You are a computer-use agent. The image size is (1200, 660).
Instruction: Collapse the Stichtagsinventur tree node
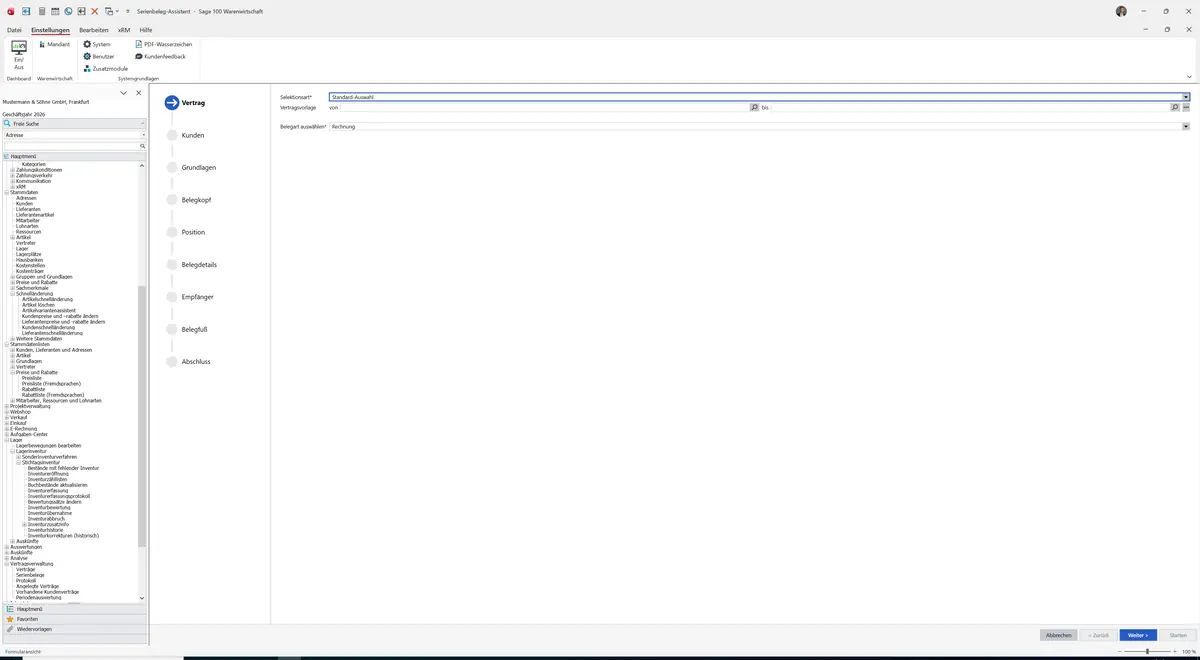[18, 462]
